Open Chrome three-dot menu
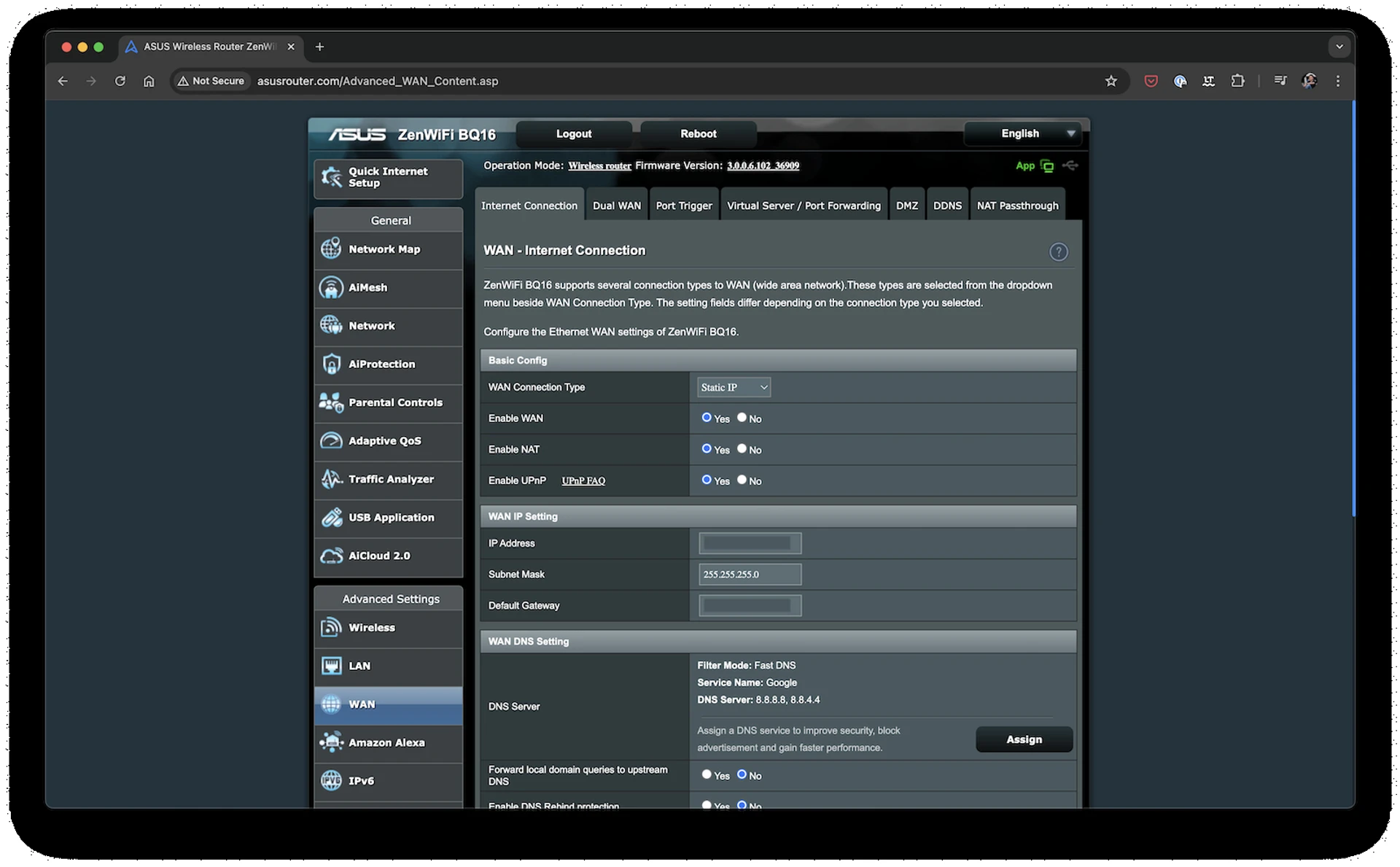Viewport: 1400px width, 867px height. click(1337, 81)
